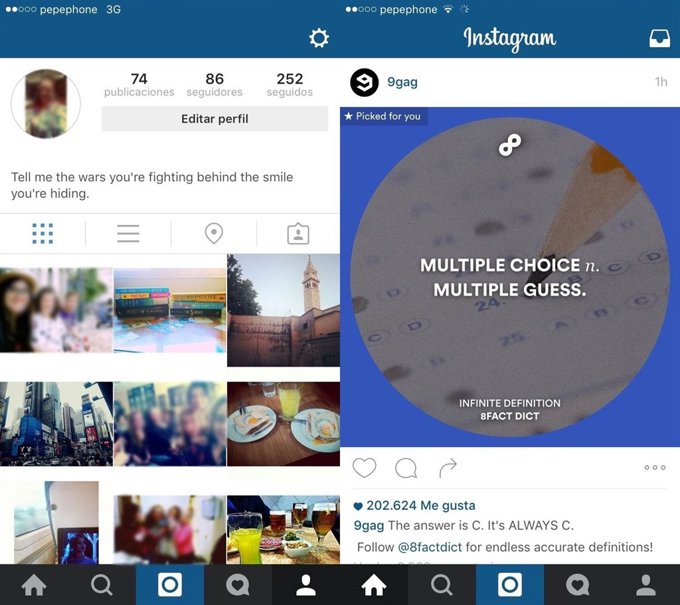This screenshot has height=605, width=680.
Task: Open Search tab in right bottom bar
Action: pos(442,585)
